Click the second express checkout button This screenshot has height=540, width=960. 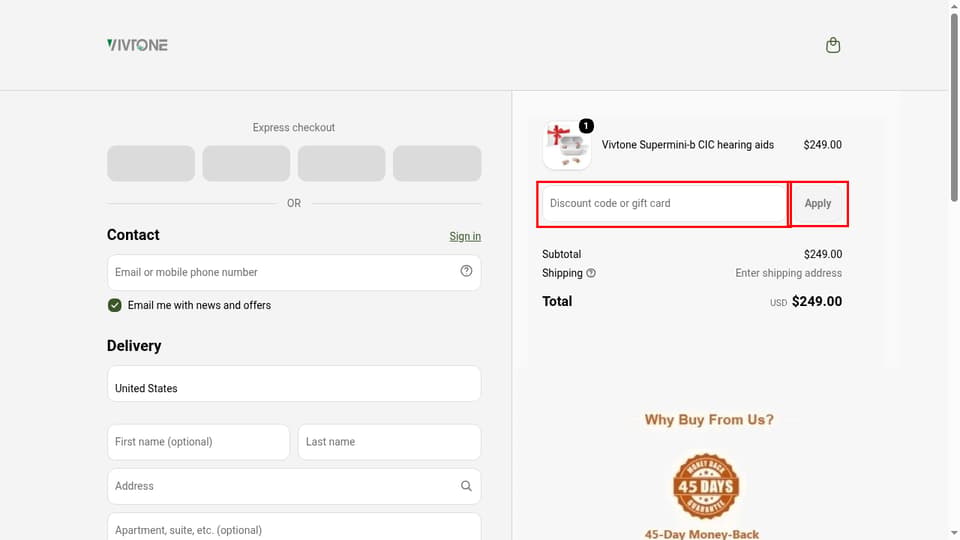(x=246, y=163)
